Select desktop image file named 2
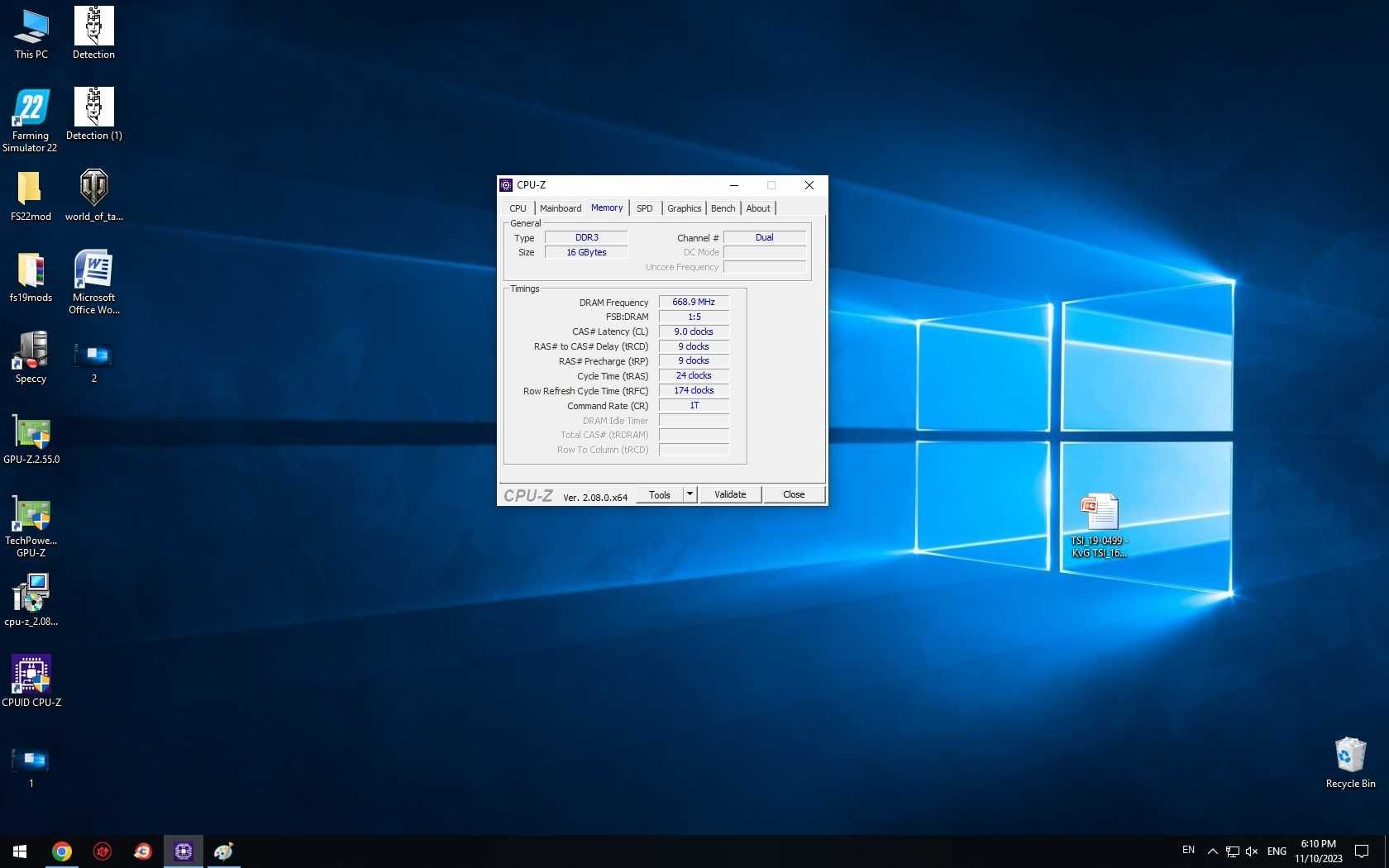The width and height of the screenshot is (1389, 868). click(93, 362)
